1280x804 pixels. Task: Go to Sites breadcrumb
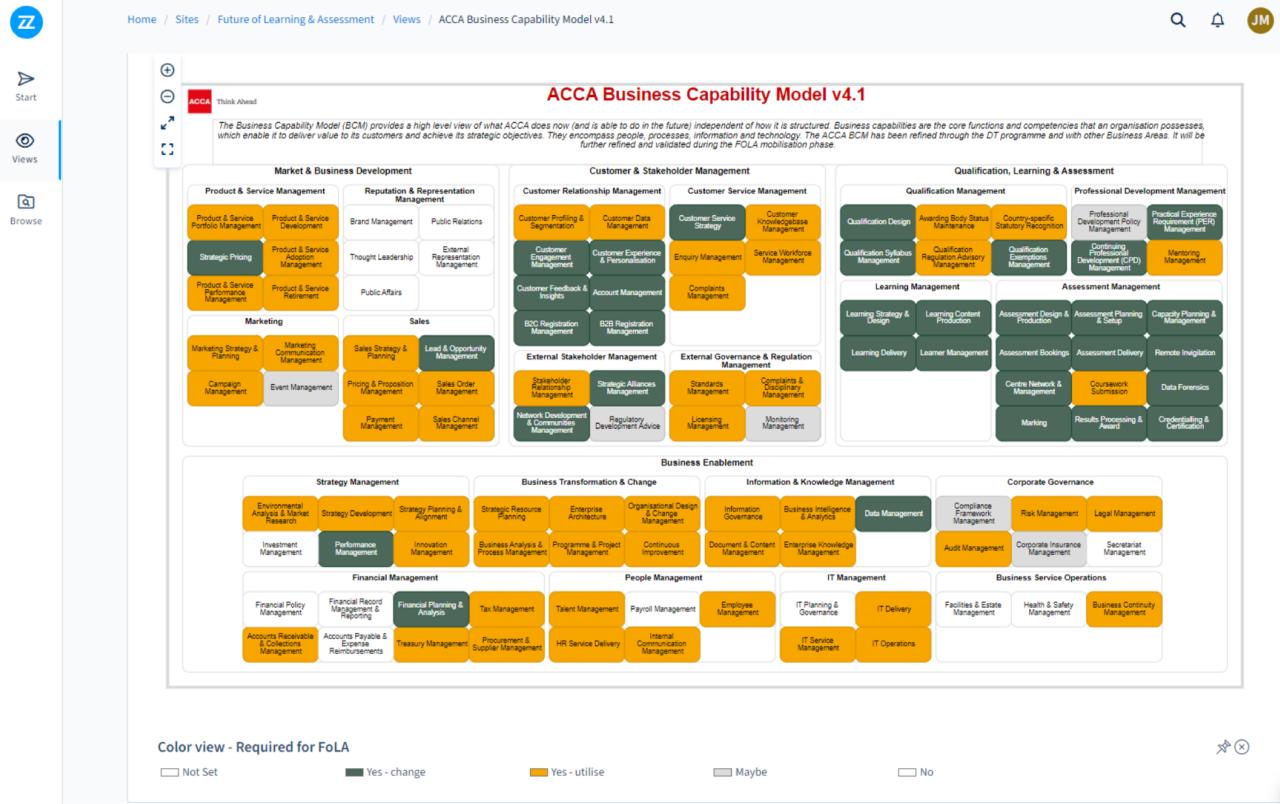(x=187, y=19)
